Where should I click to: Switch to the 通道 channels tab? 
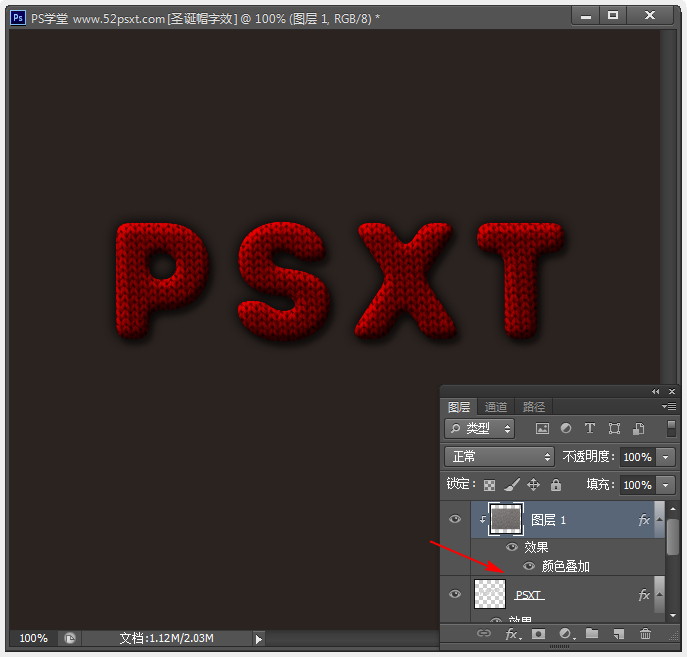[x=496, y=407]
